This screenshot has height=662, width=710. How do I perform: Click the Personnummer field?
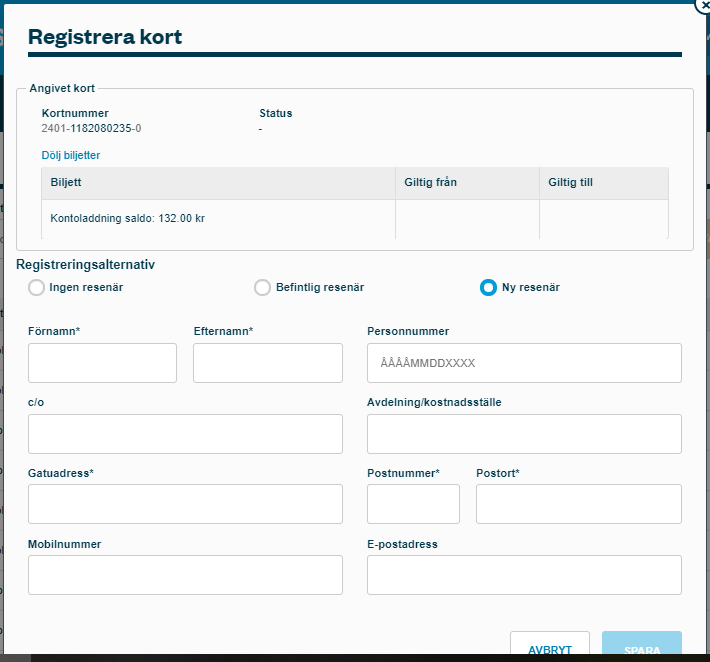(x=524, y=363)
